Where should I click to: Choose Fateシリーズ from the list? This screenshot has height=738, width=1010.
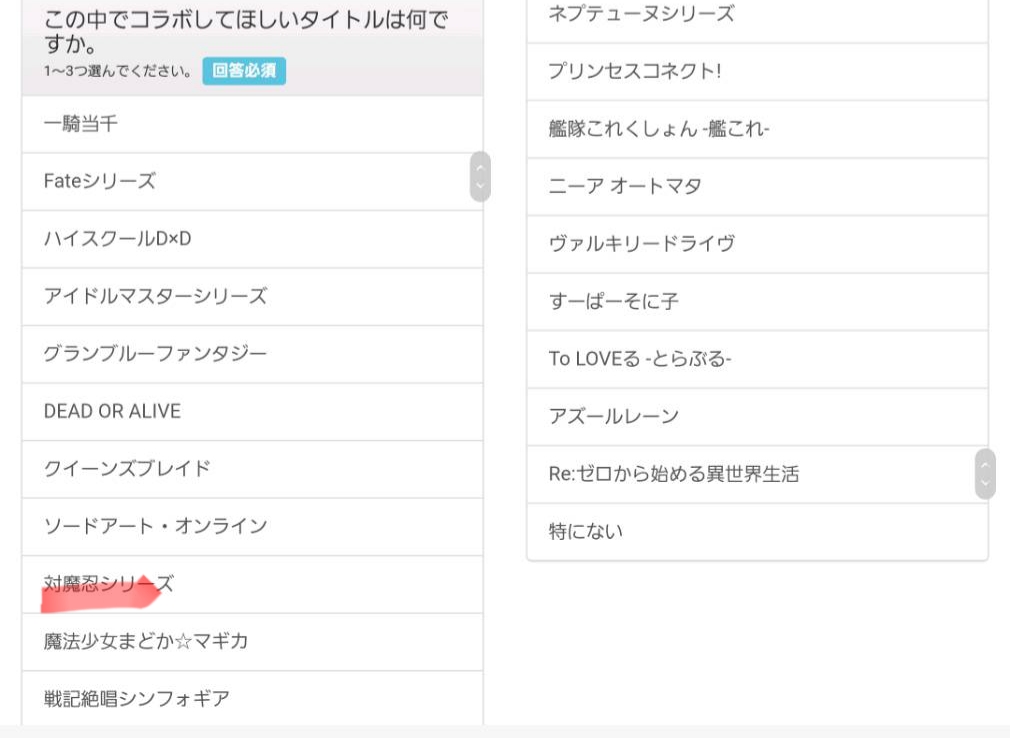click(x=252, y=182)
